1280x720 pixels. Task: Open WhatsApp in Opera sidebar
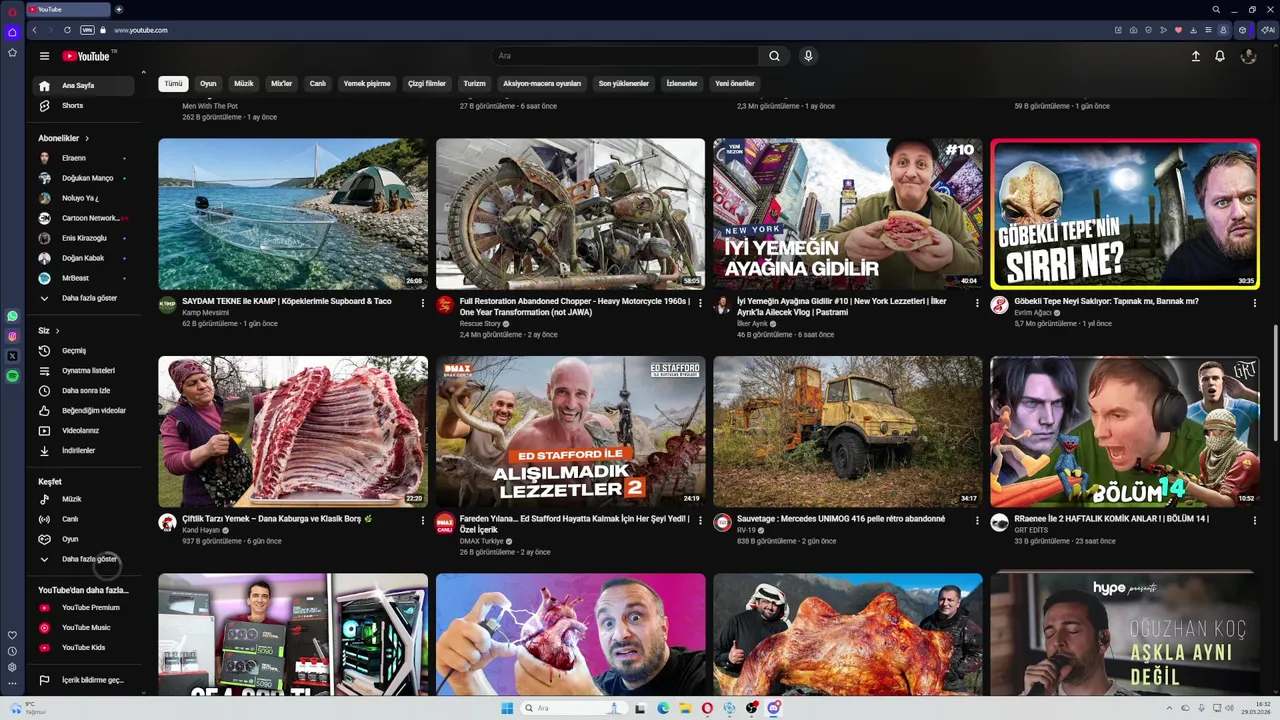click(x=12, y=316)
